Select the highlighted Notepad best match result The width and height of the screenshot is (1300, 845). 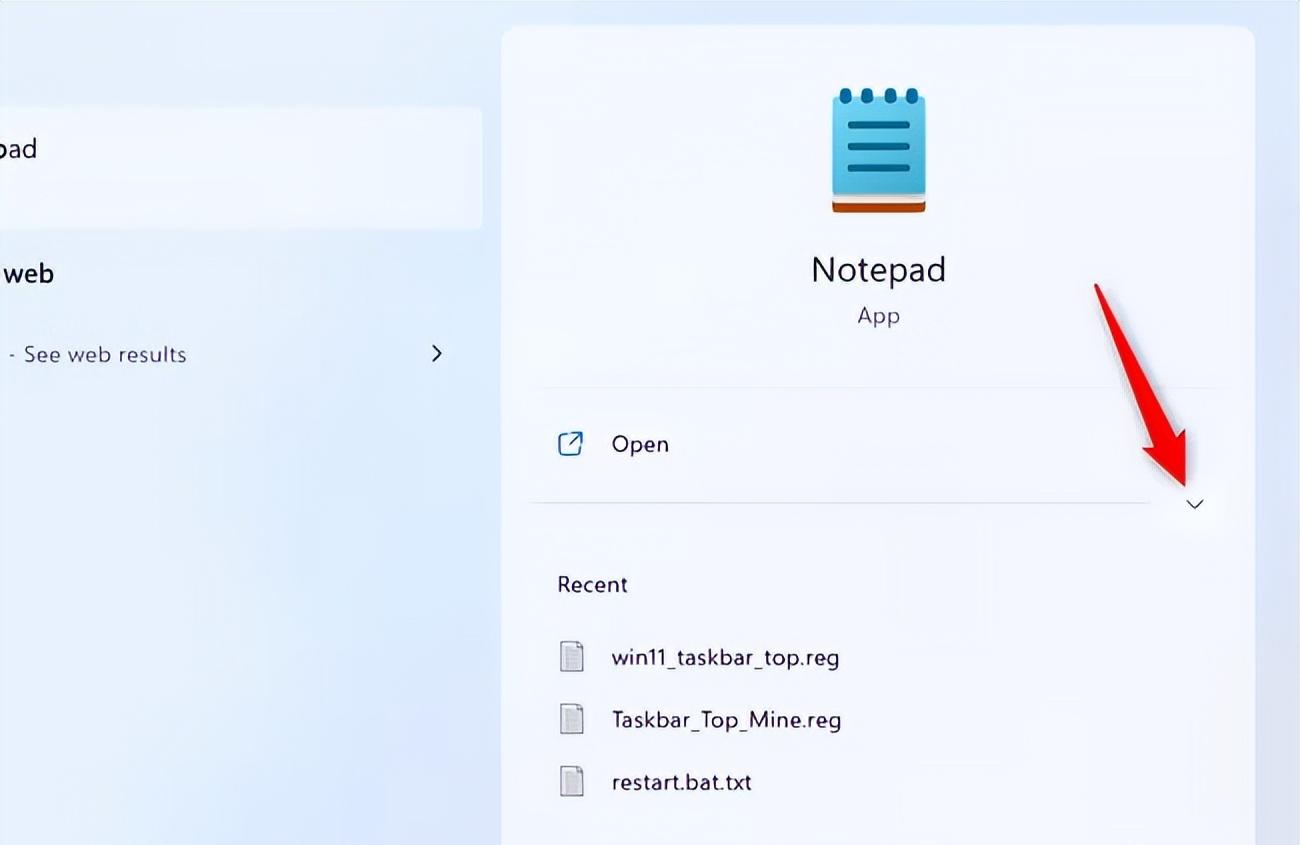tap(240, 168)
